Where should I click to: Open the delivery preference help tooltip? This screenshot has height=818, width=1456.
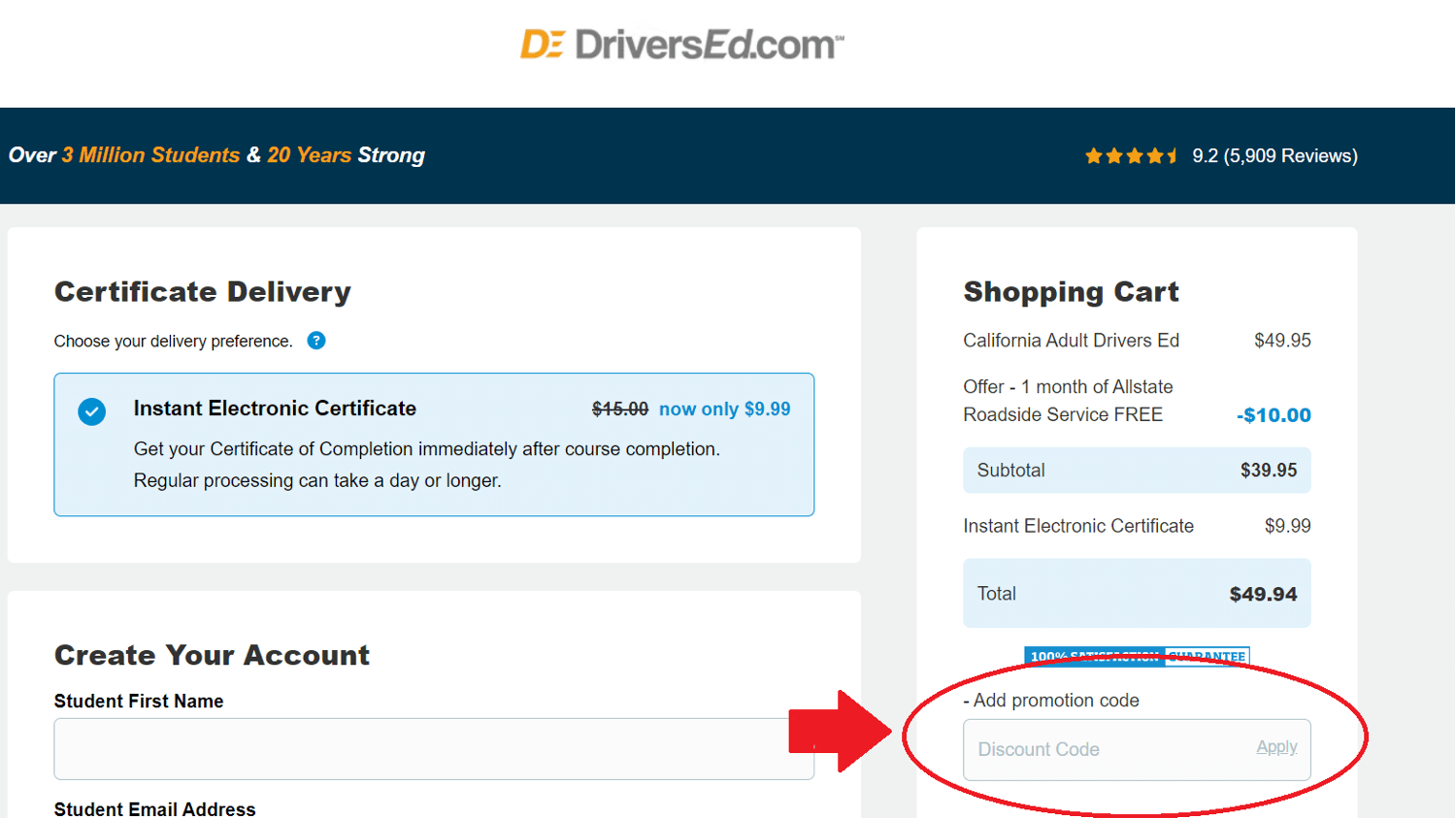click(316, 341)
